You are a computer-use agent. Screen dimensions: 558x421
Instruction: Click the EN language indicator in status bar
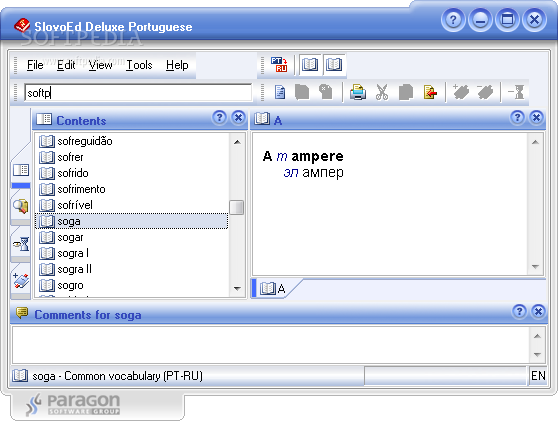point(538,376)
